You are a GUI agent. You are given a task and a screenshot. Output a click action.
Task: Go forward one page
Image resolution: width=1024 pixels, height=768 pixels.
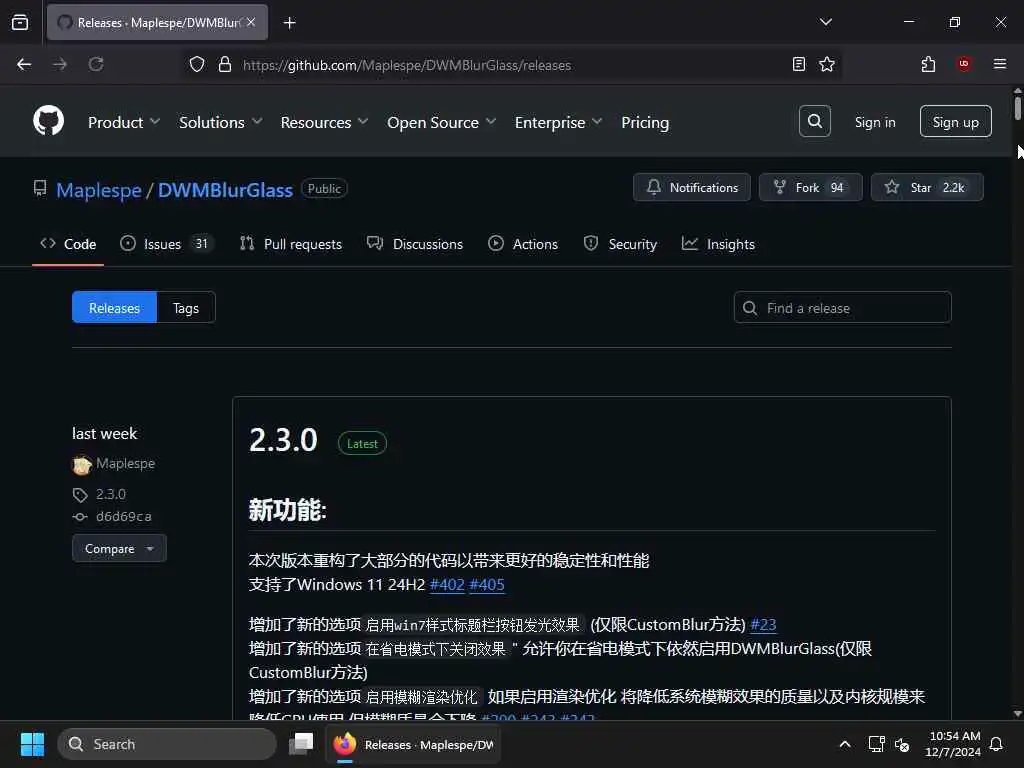coord(60,64)
